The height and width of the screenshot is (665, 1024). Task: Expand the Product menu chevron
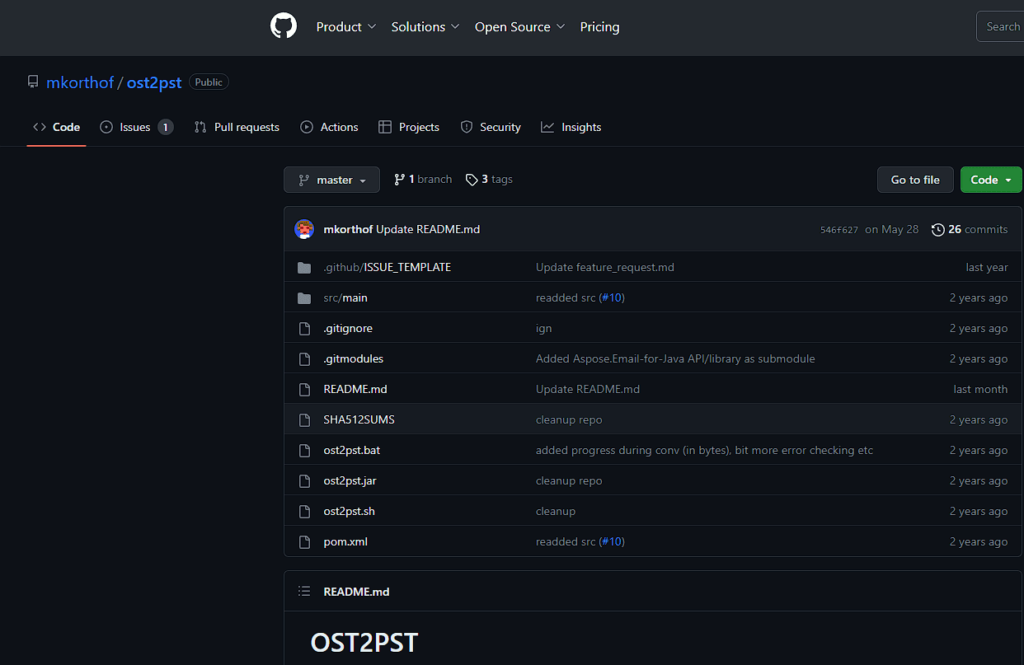tap(370, 27)
